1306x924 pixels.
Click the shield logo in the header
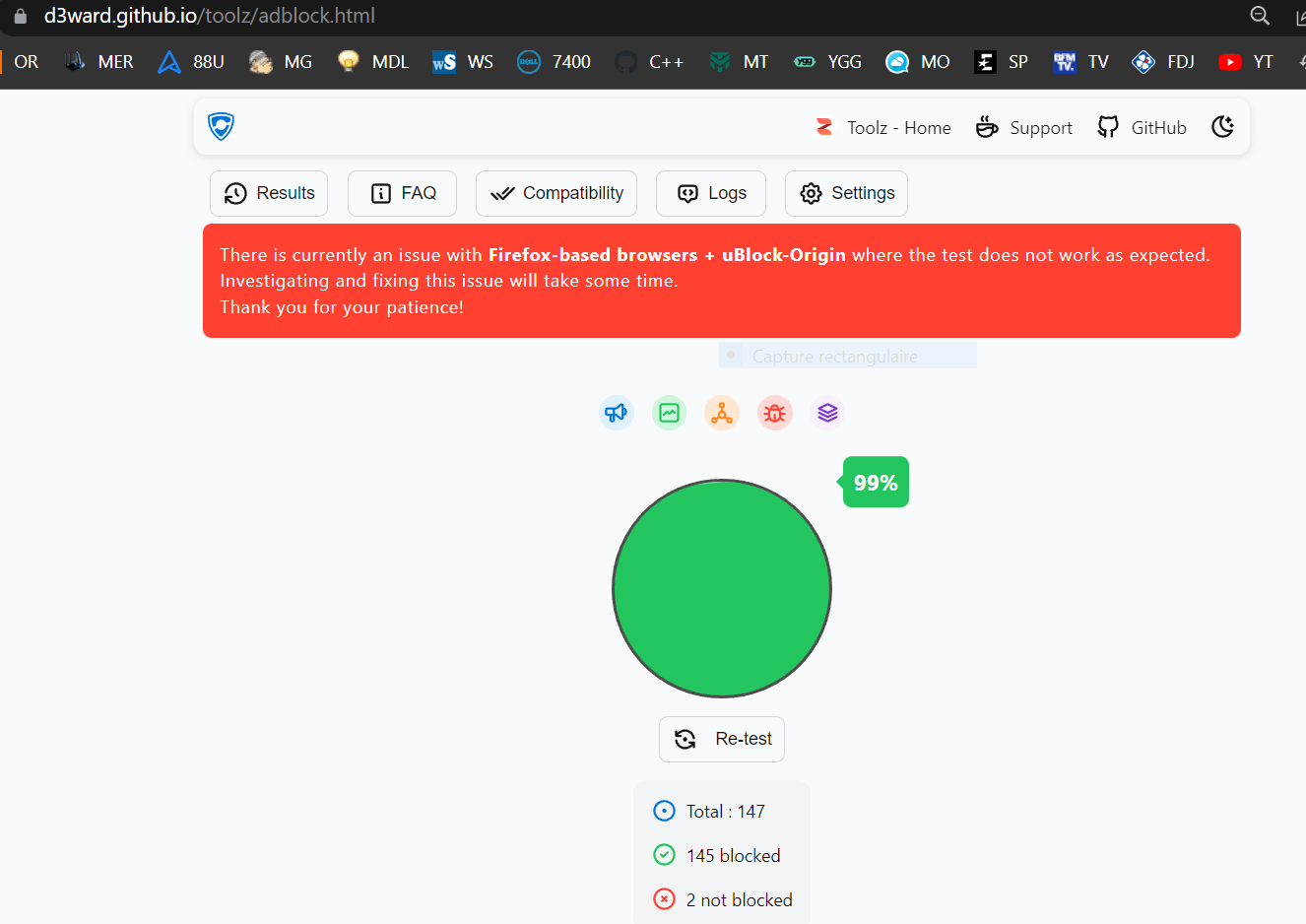(221, 126)
